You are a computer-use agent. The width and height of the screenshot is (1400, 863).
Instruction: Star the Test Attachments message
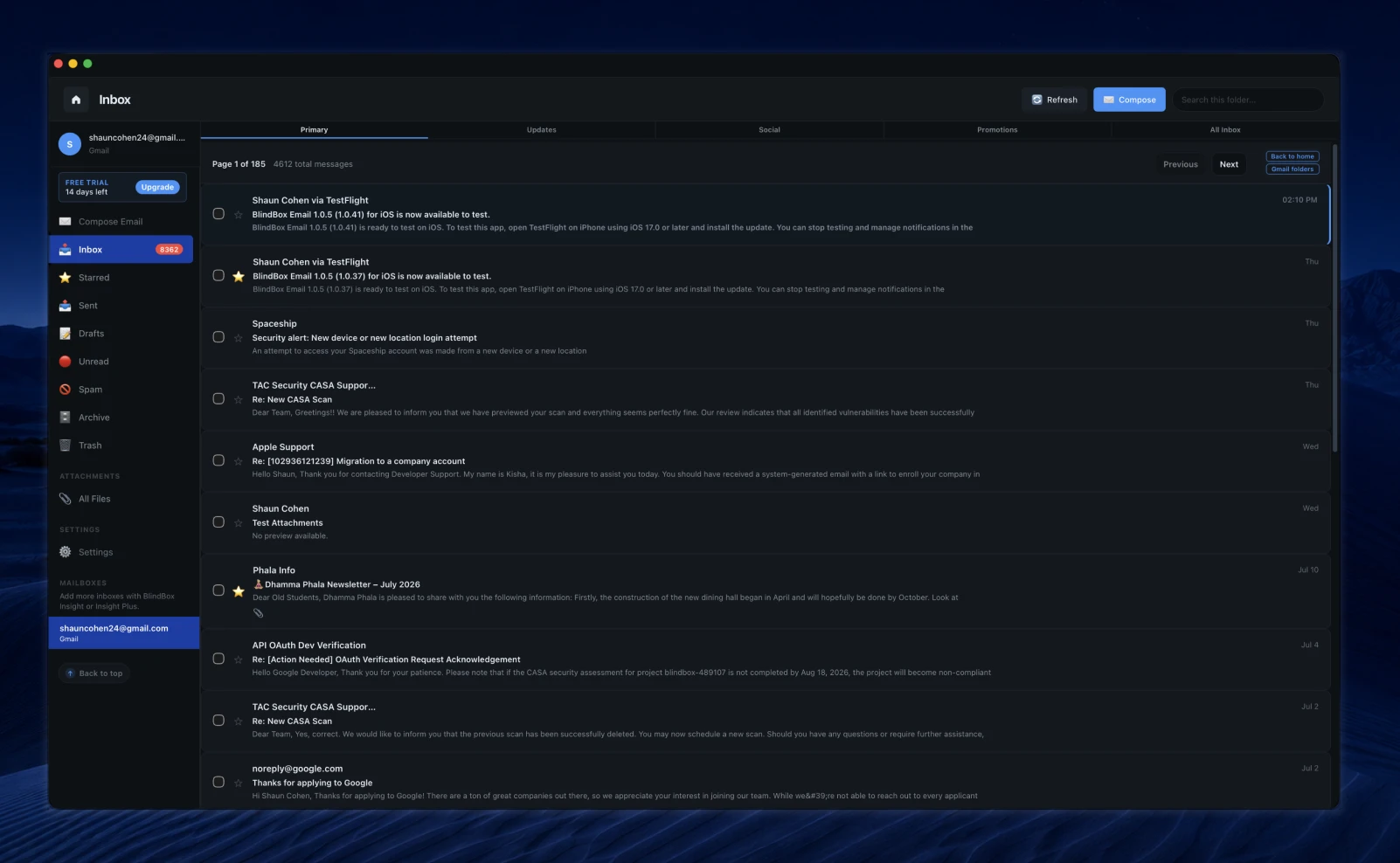[238, 523]
